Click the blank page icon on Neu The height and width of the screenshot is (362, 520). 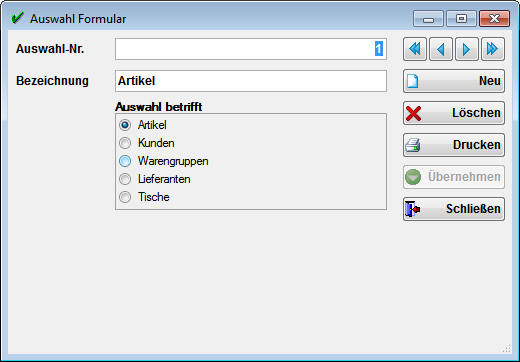coord(413,81)
